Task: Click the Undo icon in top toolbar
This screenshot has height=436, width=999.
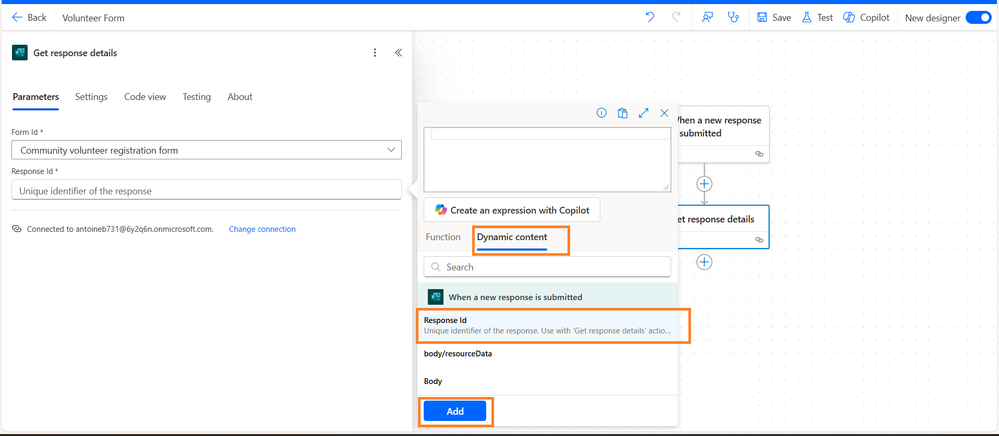Action: pyautogui.click(x=650, y=18)
